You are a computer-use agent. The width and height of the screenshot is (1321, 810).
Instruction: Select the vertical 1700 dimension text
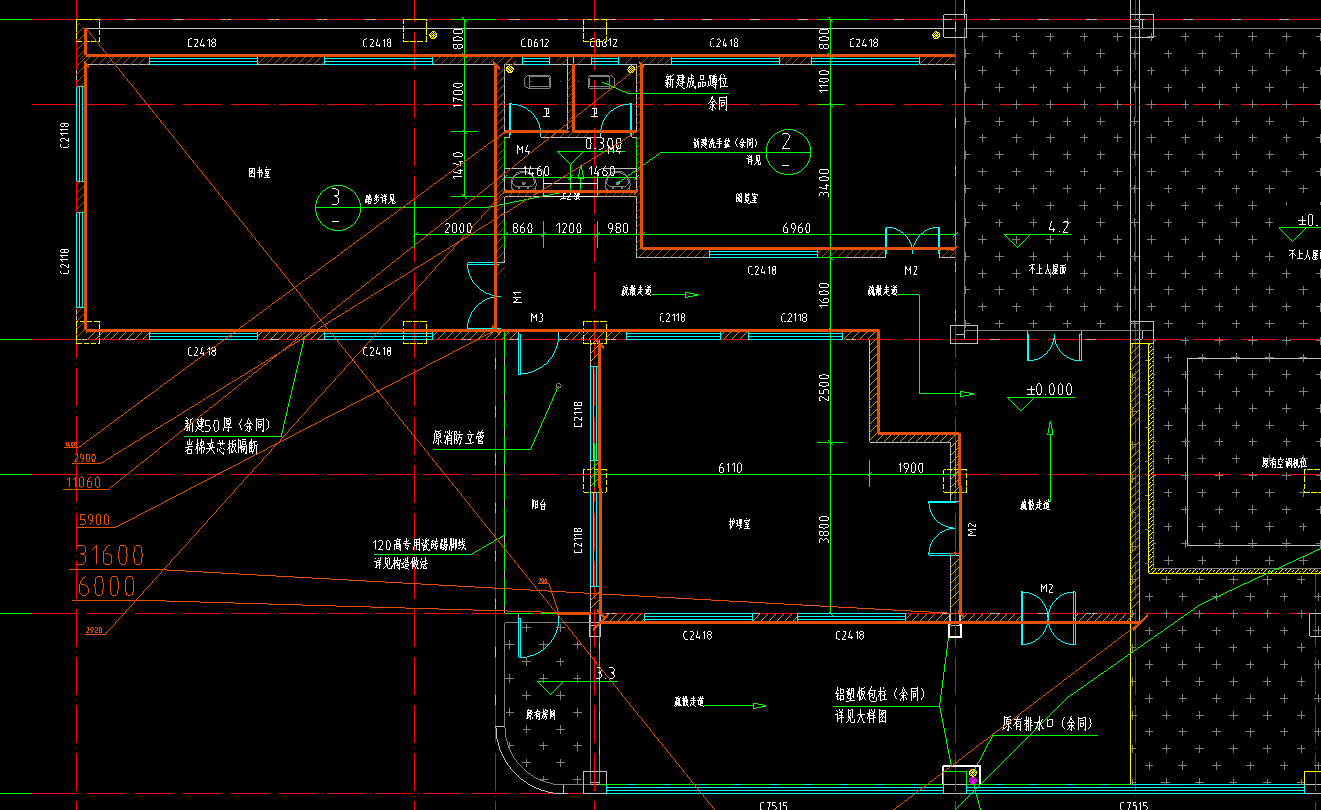(457, 95)
